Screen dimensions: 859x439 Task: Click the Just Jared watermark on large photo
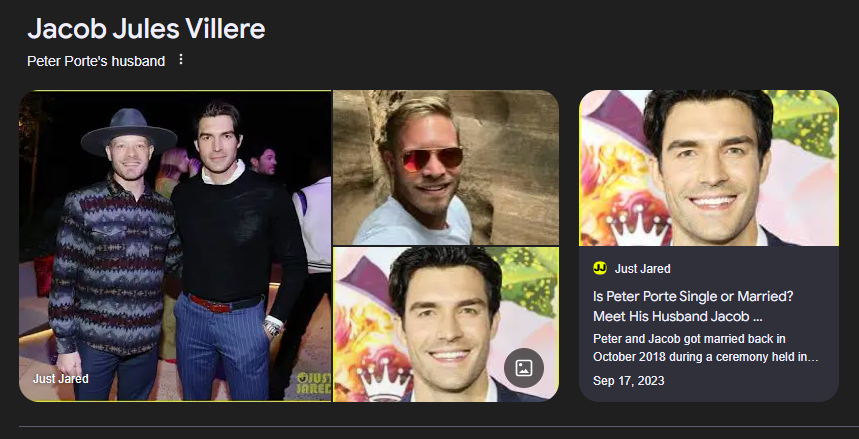pyautogui.click(x=314, y=383)
